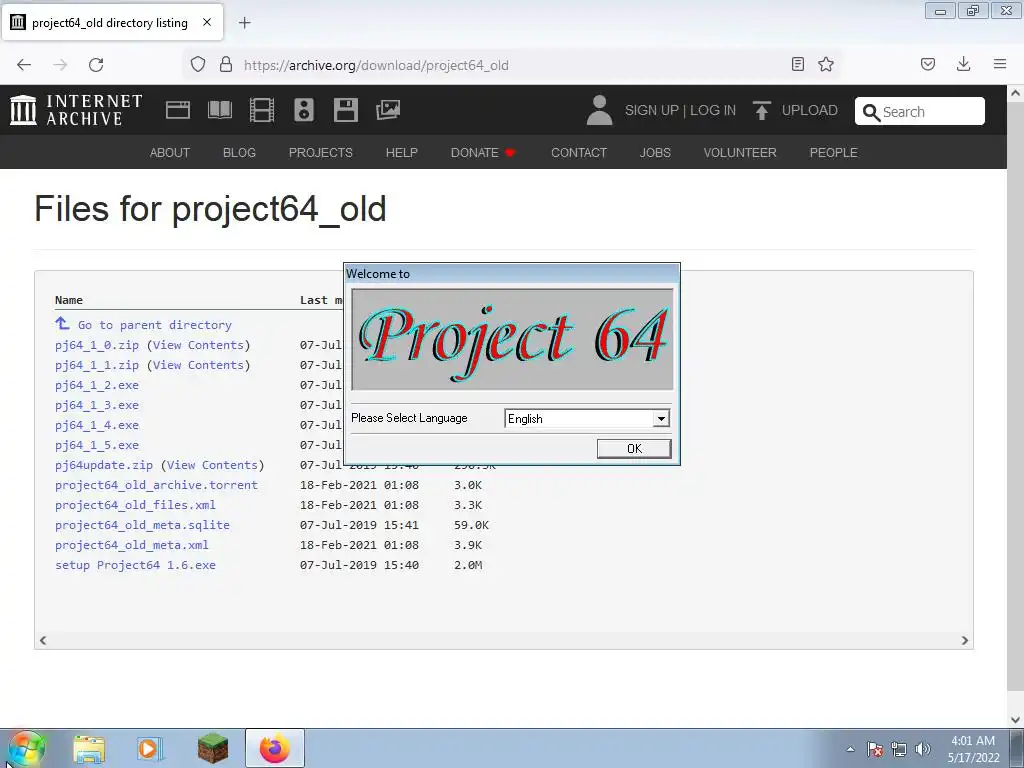Open the Web archive icon
This screenshot has height=768, width=1024.
coord(178,110)
